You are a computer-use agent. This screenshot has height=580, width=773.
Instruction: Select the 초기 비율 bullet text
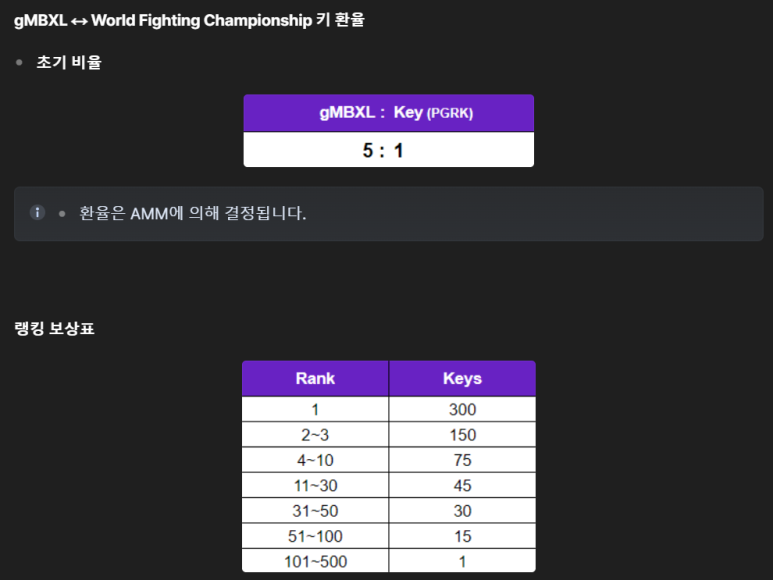coord(69,63)
